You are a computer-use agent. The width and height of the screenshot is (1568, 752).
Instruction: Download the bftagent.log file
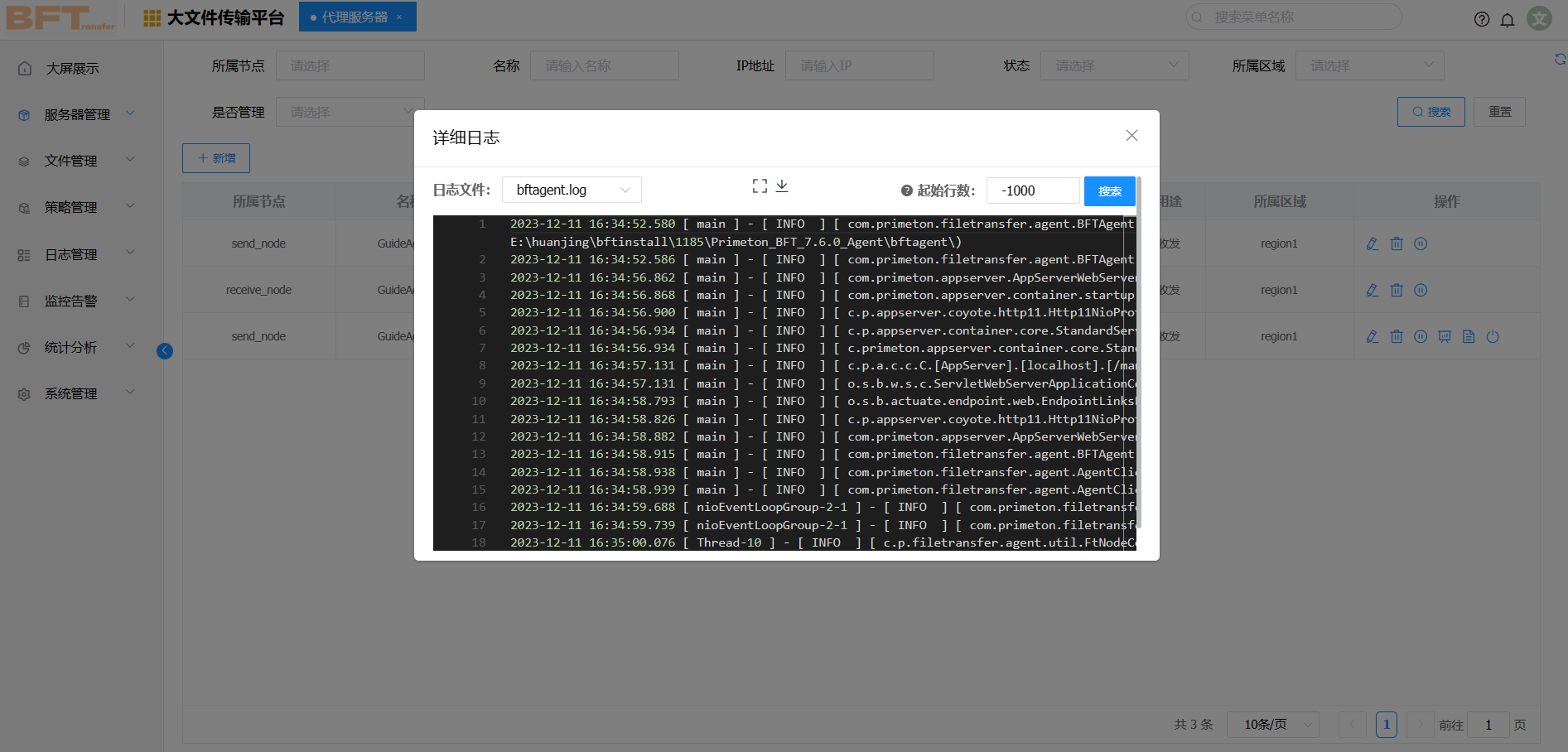pos(782,186)
